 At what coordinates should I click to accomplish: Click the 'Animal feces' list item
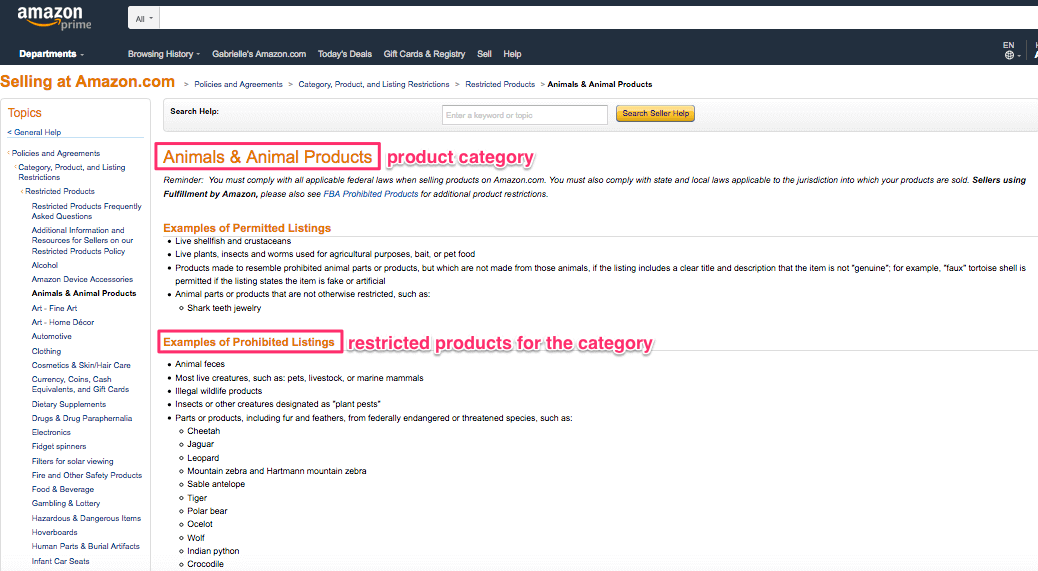pos(200,365)
